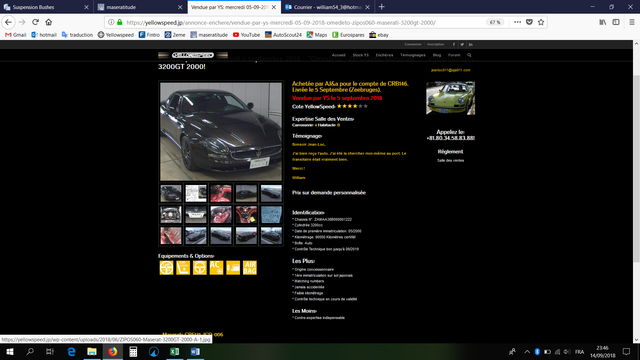640x360 pixels.
Task: Show site information icon in address bar
Action: pyautogui.click(x=111, y=22)
